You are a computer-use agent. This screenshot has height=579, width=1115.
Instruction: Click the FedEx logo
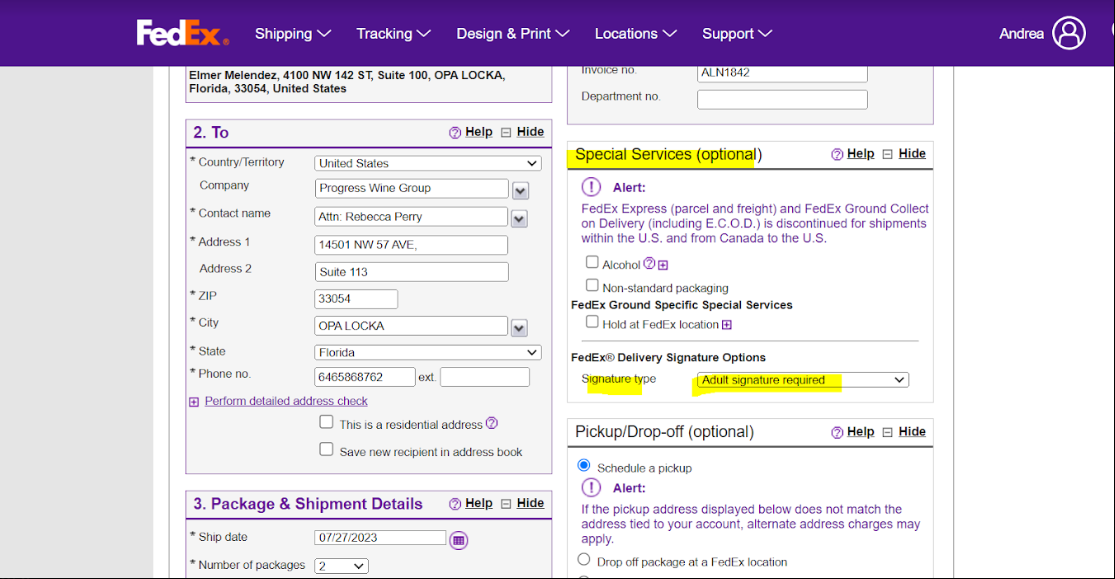[183, 33]
